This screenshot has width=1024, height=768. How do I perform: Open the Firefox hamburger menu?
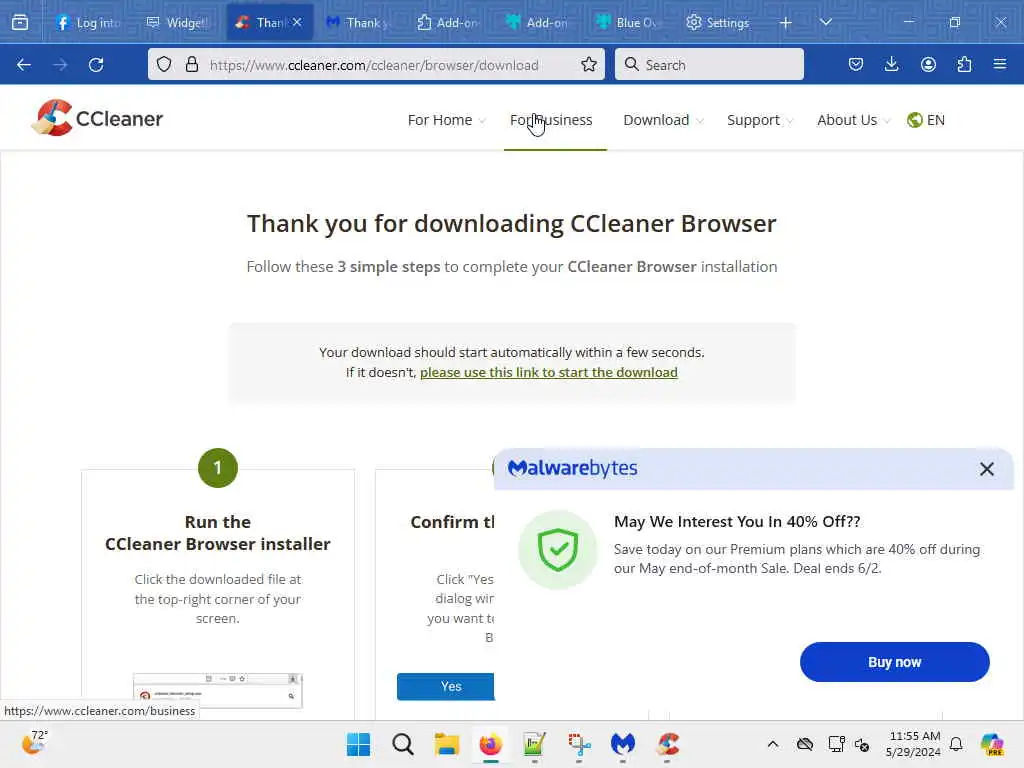[x=1000, y=64]
